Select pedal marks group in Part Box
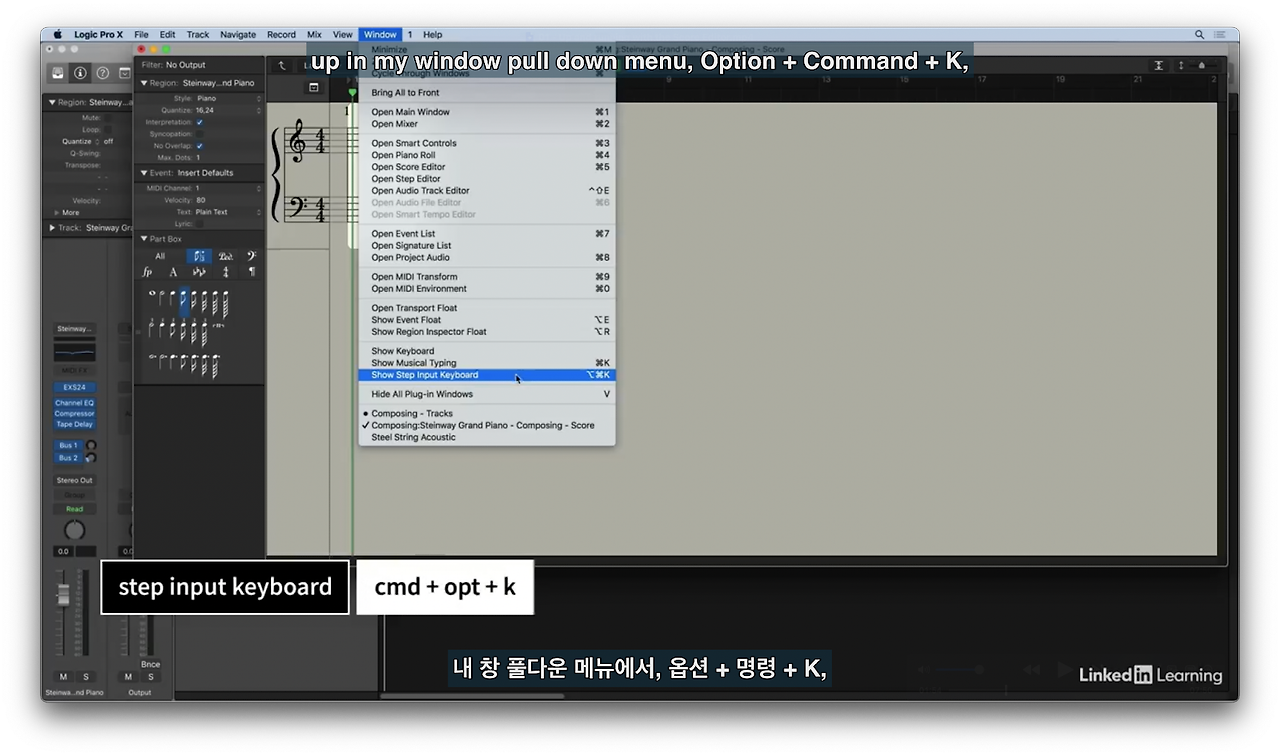This screenshot has height=756, width=1280. [x=226, y=256]
